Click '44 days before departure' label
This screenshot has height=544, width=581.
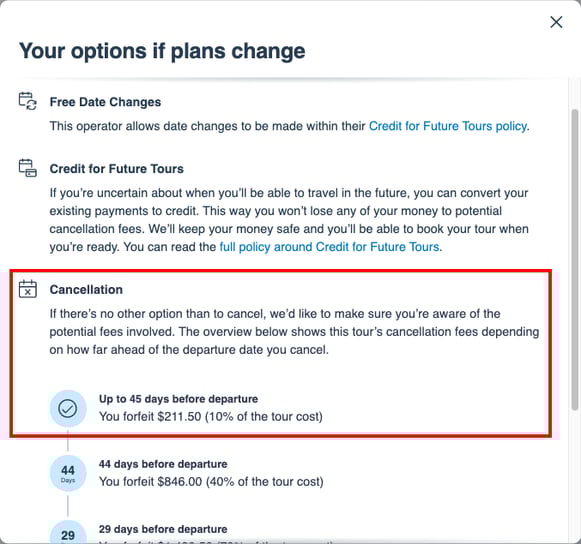click(163, 464)
